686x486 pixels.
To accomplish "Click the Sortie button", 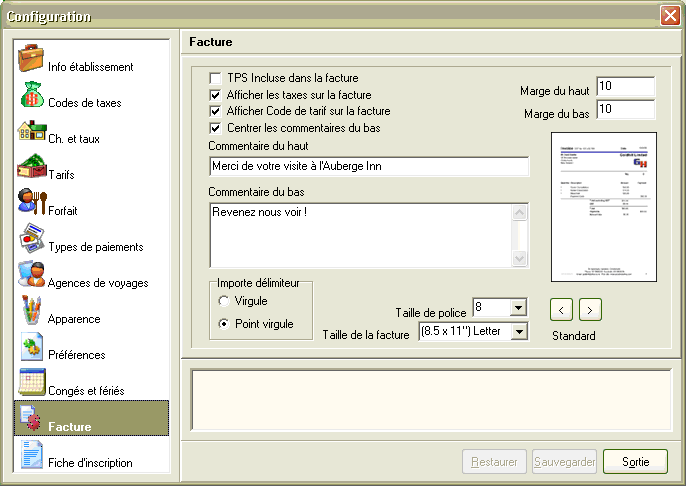I will (x=635, y=462).
